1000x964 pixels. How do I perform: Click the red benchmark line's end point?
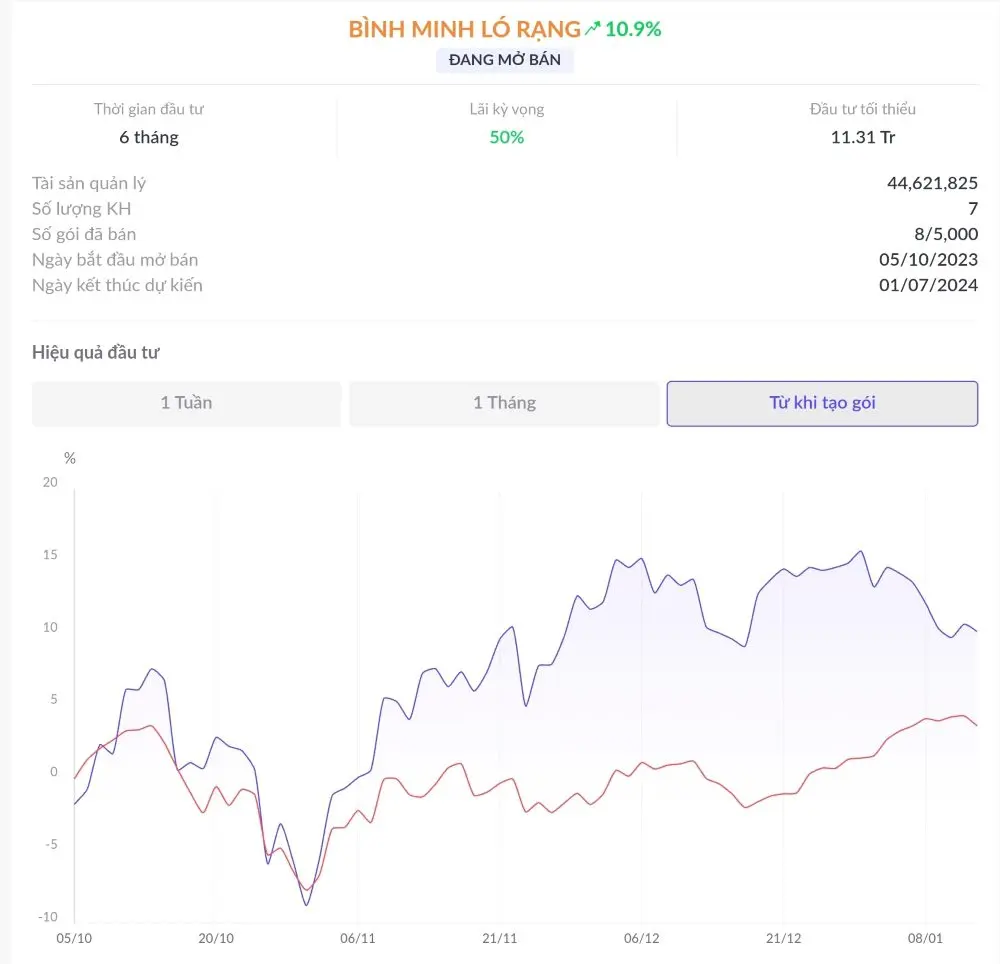pyautogui.click(x=976, y=725)
